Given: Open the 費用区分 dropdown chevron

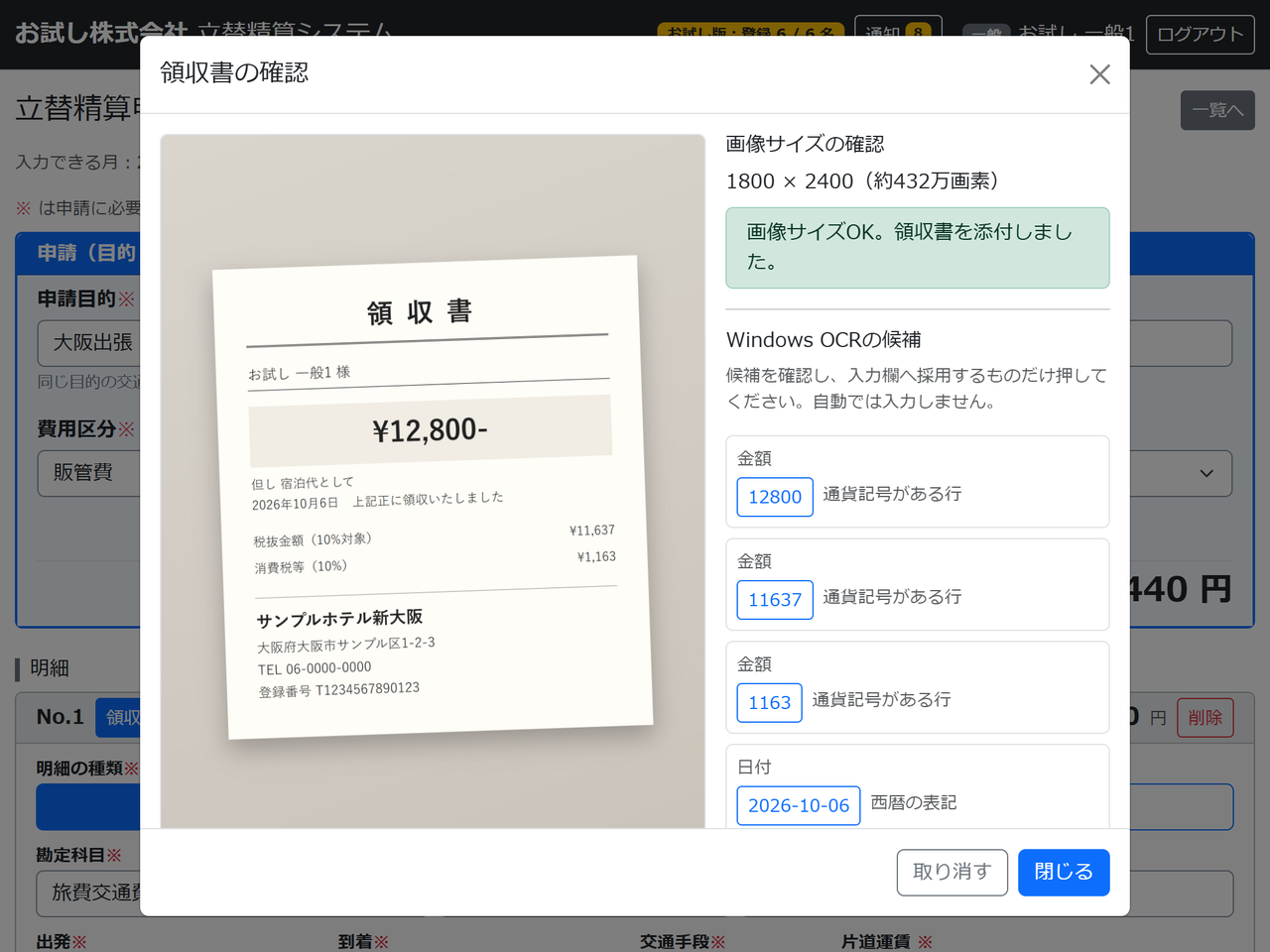Looking at the screenshot, I should (x=1206, y=474).
